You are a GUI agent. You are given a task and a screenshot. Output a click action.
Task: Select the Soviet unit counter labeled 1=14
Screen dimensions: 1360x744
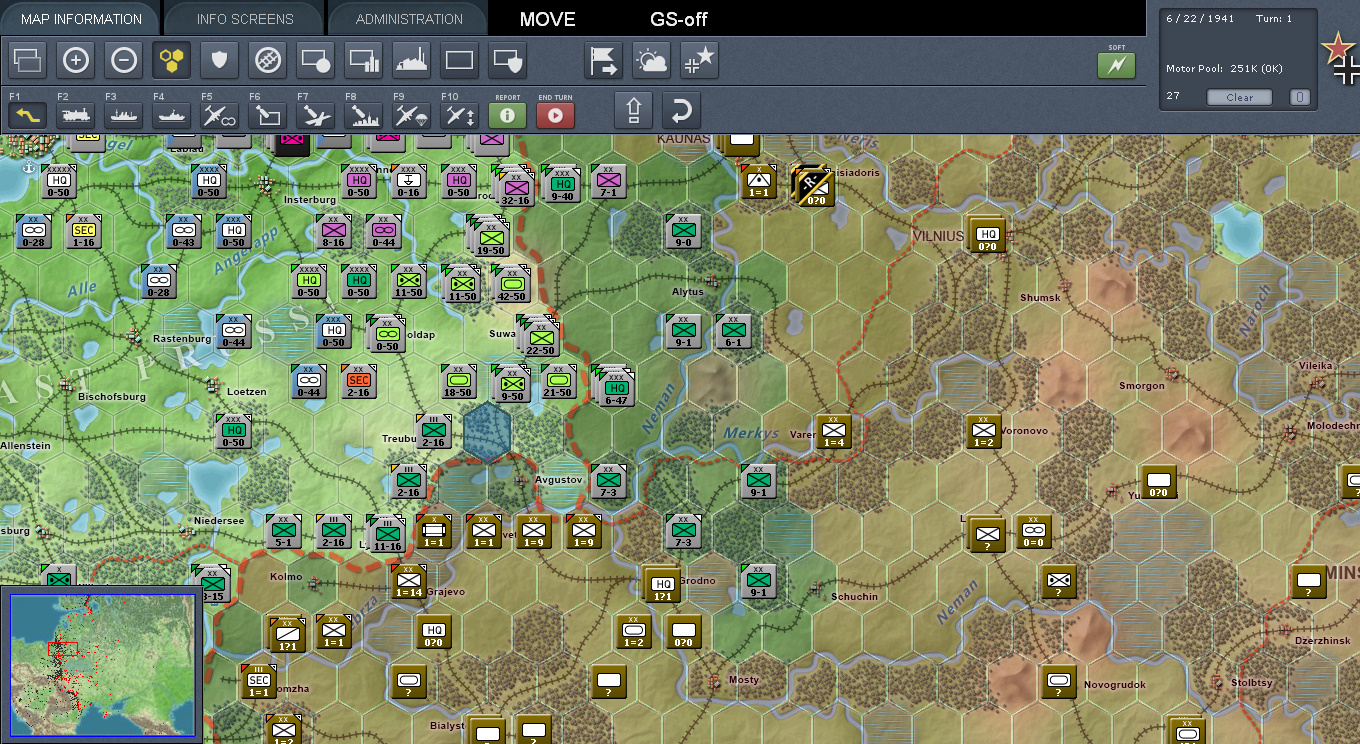coord(408,581)
